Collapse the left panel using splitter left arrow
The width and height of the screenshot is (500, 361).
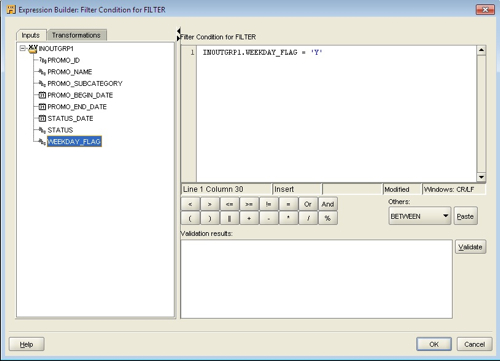pos(179,31)
